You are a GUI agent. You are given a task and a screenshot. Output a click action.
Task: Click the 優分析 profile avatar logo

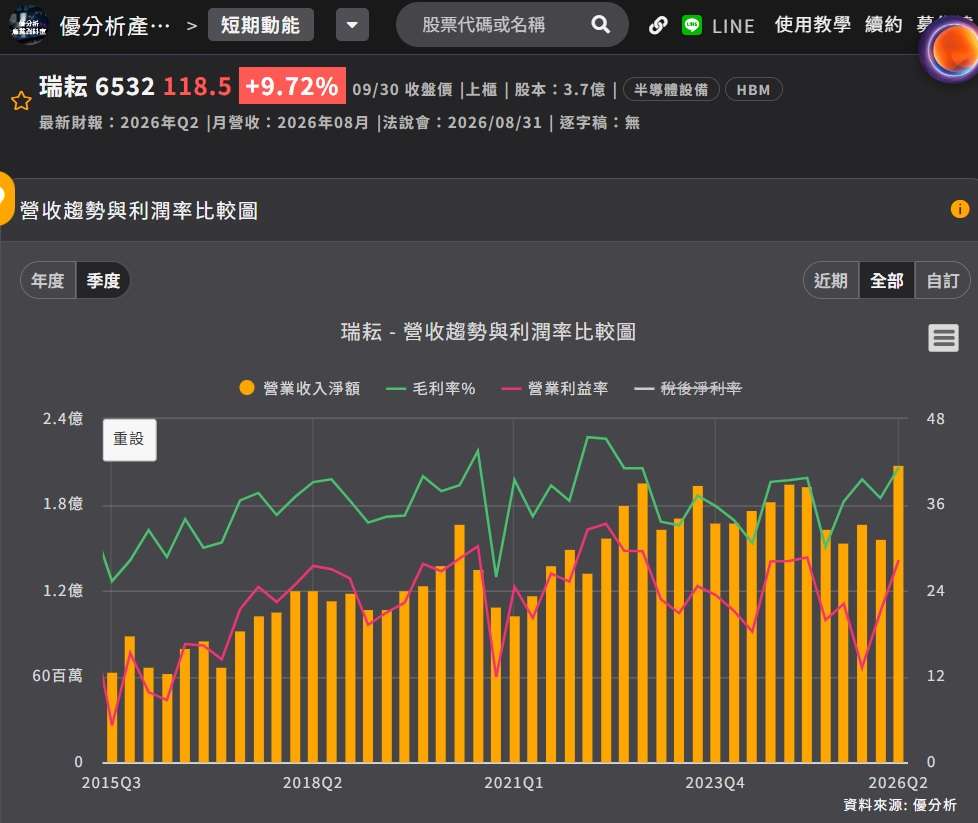pos(29,25)
